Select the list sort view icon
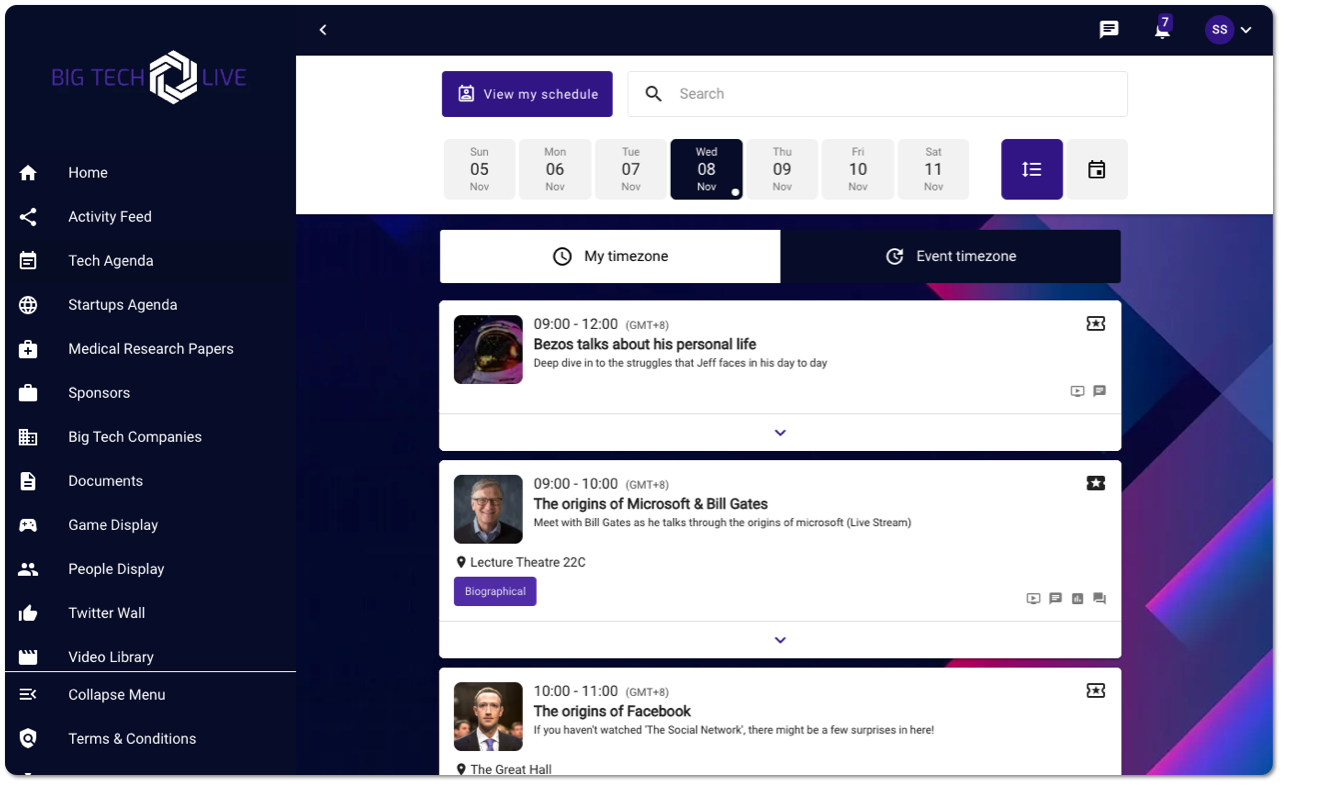Viewport: 1319px width, 804px height. (1032, 170)
